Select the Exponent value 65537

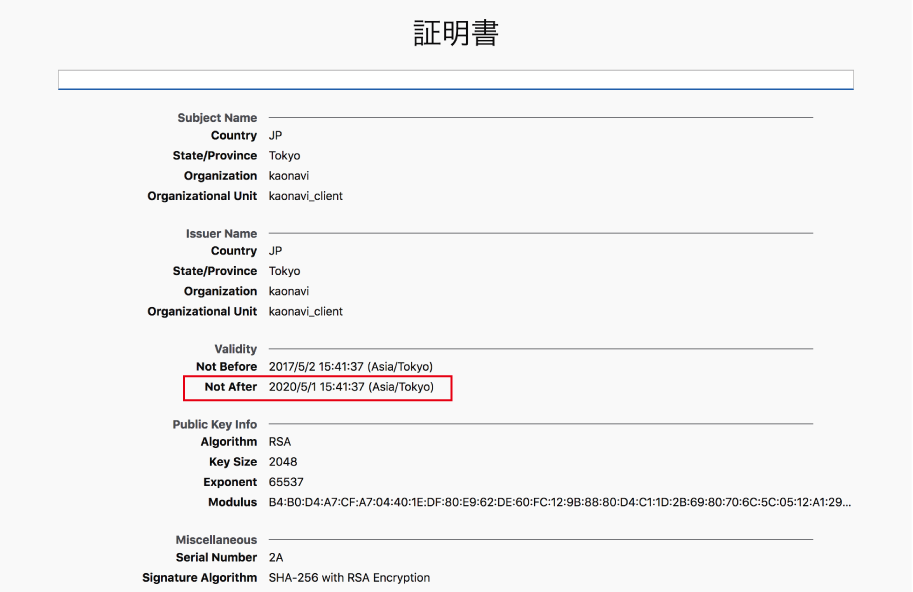286,482
